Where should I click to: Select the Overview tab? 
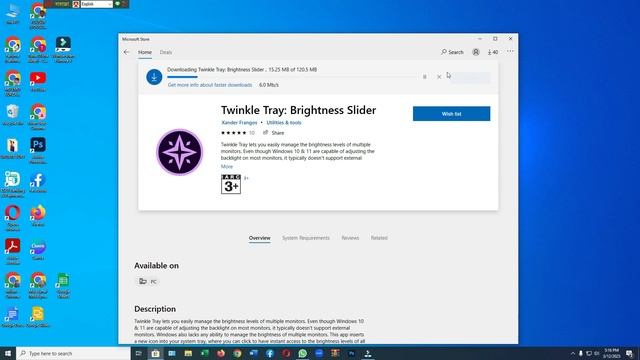tap(260, 238)
